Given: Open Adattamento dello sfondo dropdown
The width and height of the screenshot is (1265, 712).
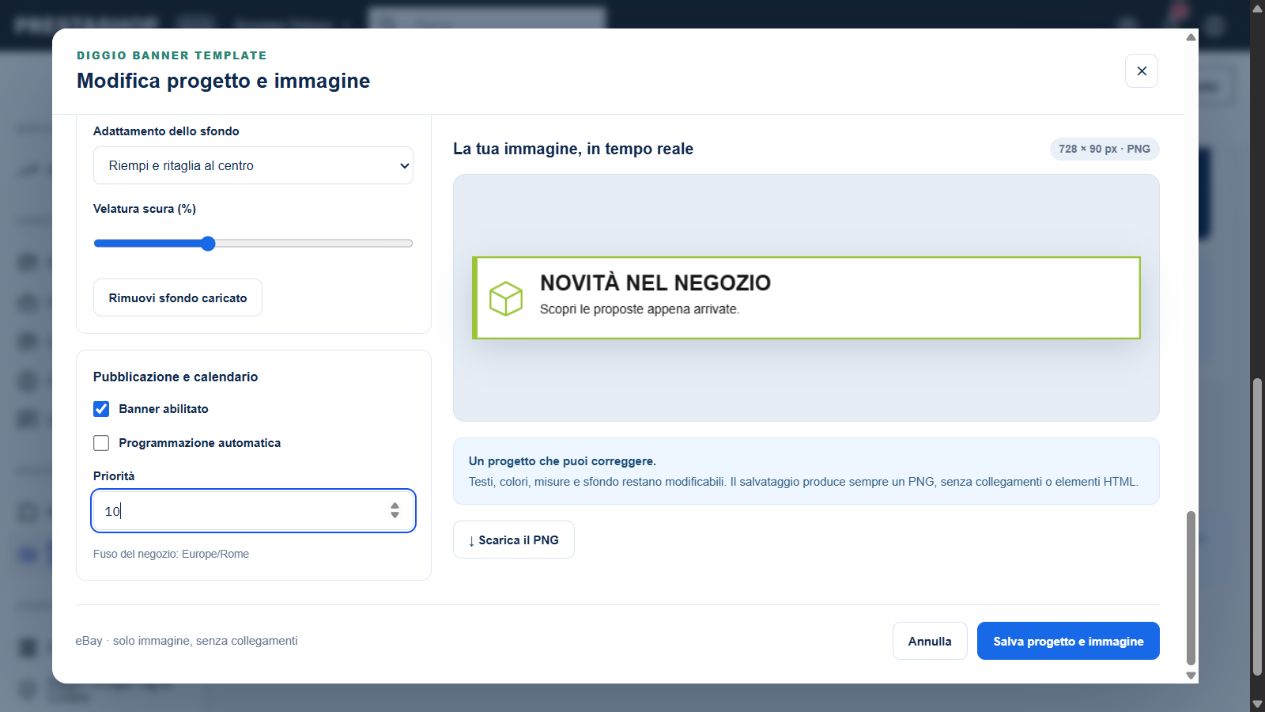Looking at the screenshot, I should point(253,166).
